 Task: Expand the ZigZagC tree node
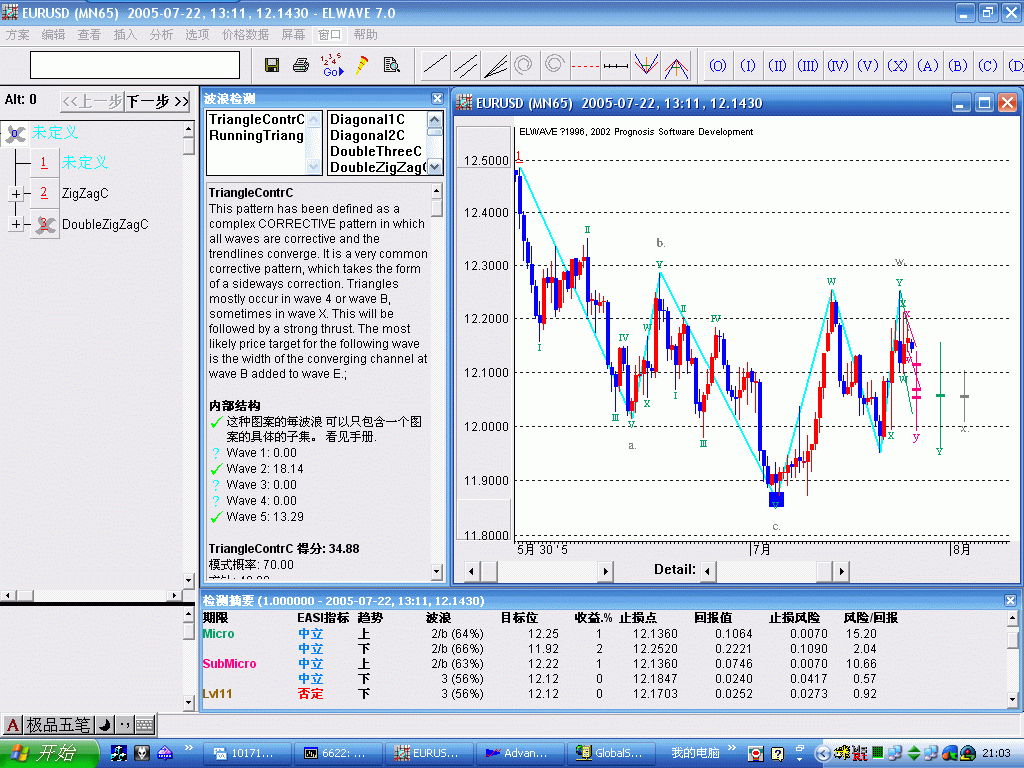tap(16, 194)
